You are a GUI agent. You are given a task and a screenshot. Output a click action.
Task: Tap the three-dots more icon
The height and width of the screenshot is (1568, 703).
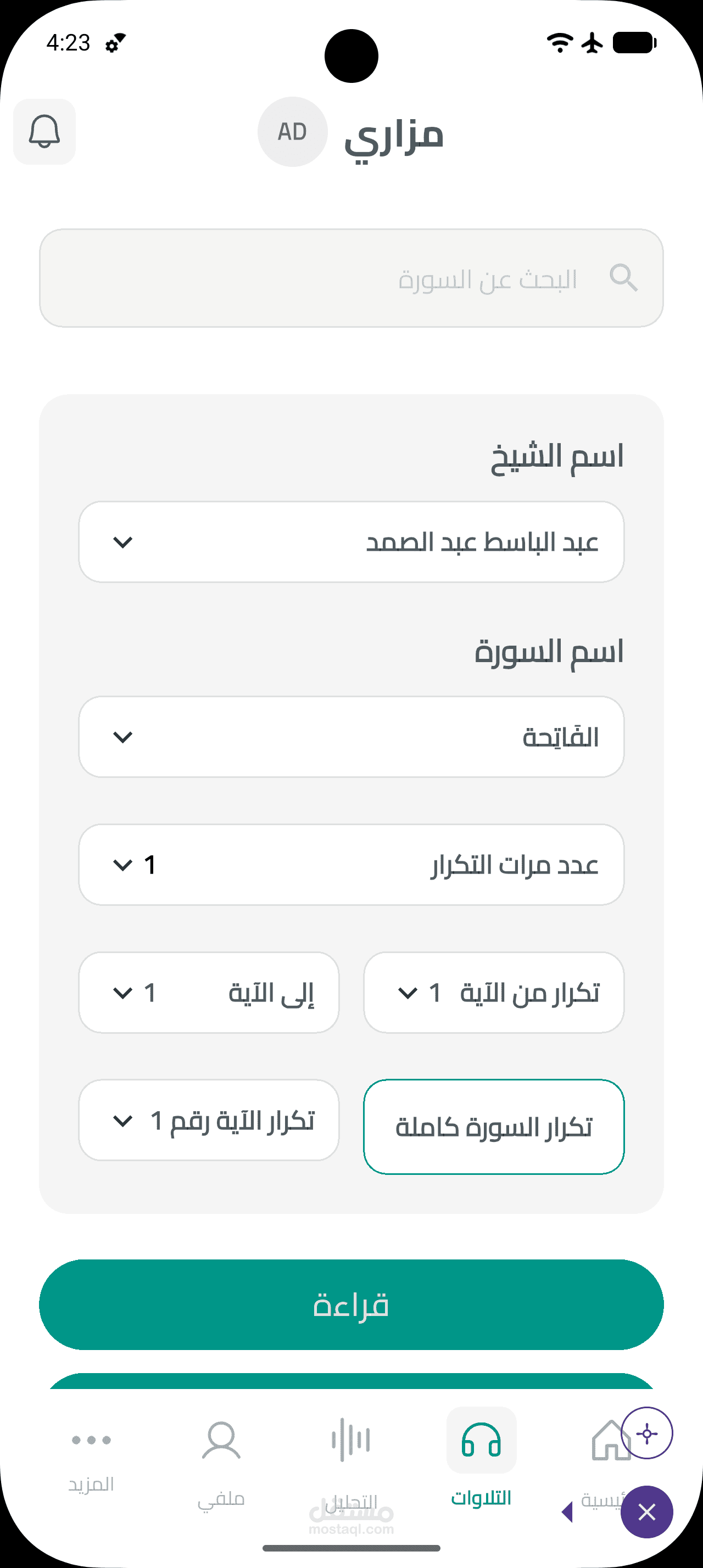[x=91, y=1440]
